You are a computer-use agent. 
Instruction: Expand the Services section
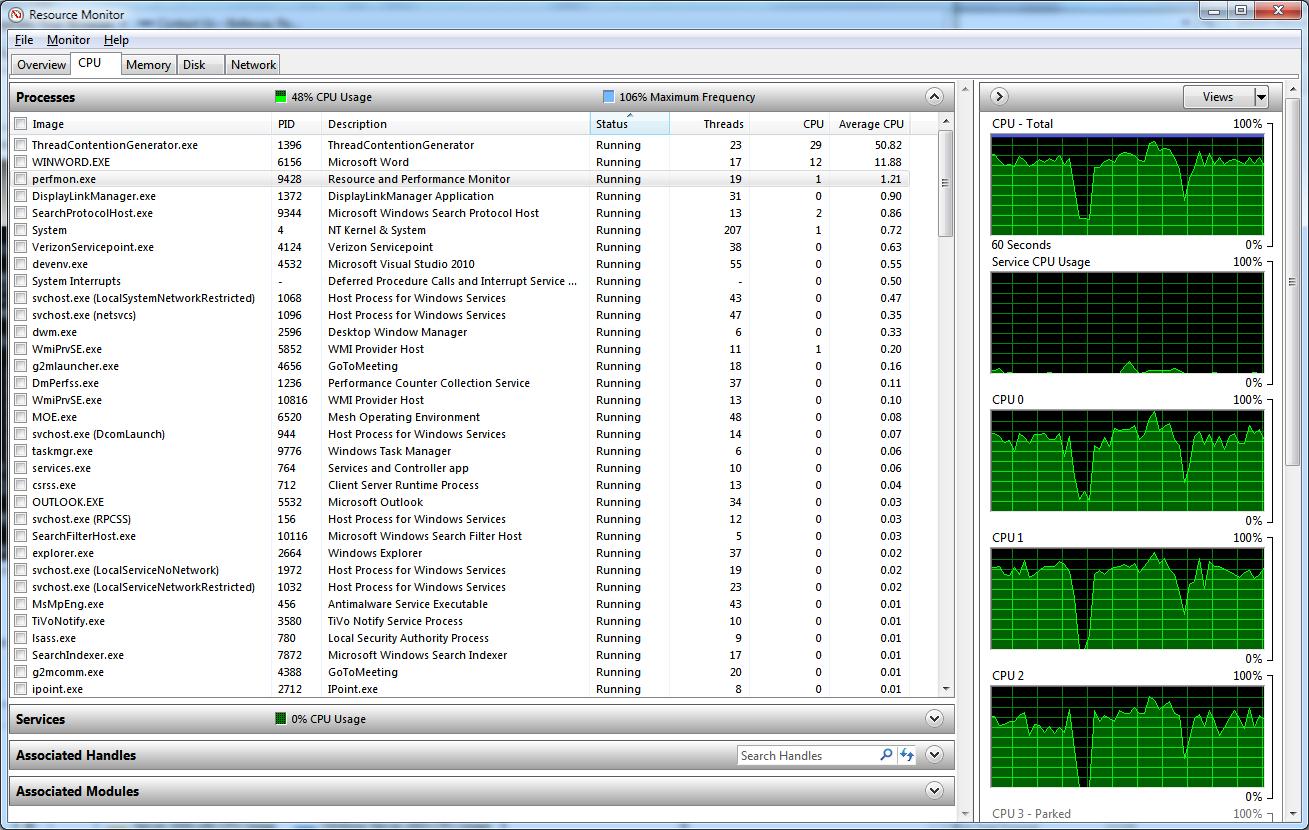934,719
